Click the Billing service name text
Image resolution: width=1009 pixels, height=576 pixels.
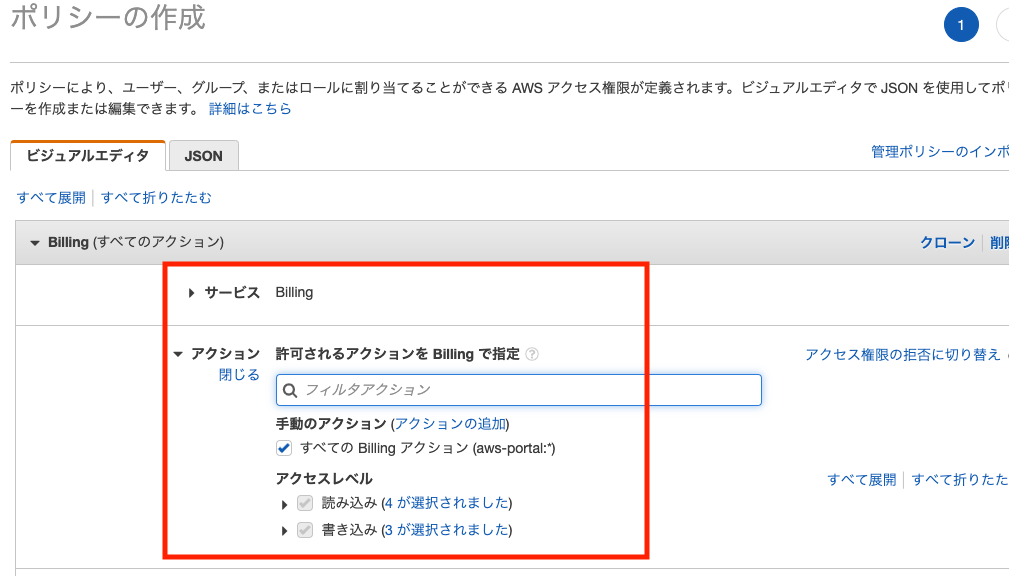294,292
